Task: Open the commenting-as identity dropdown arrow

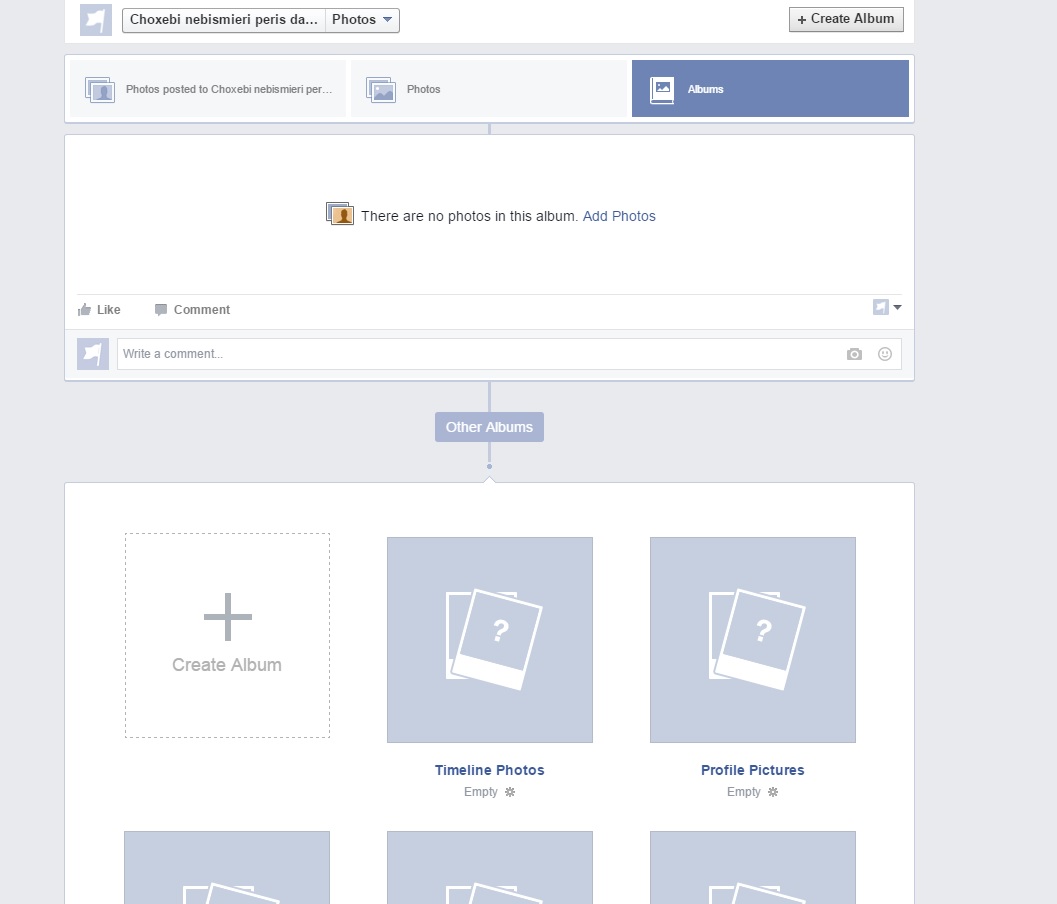Action: pos(897,307)
